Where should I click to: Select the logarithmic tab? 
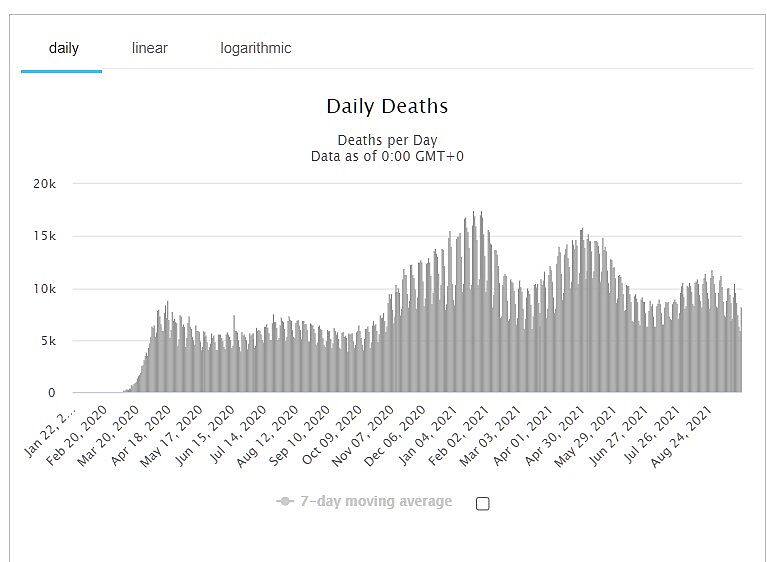pos(256,48)
